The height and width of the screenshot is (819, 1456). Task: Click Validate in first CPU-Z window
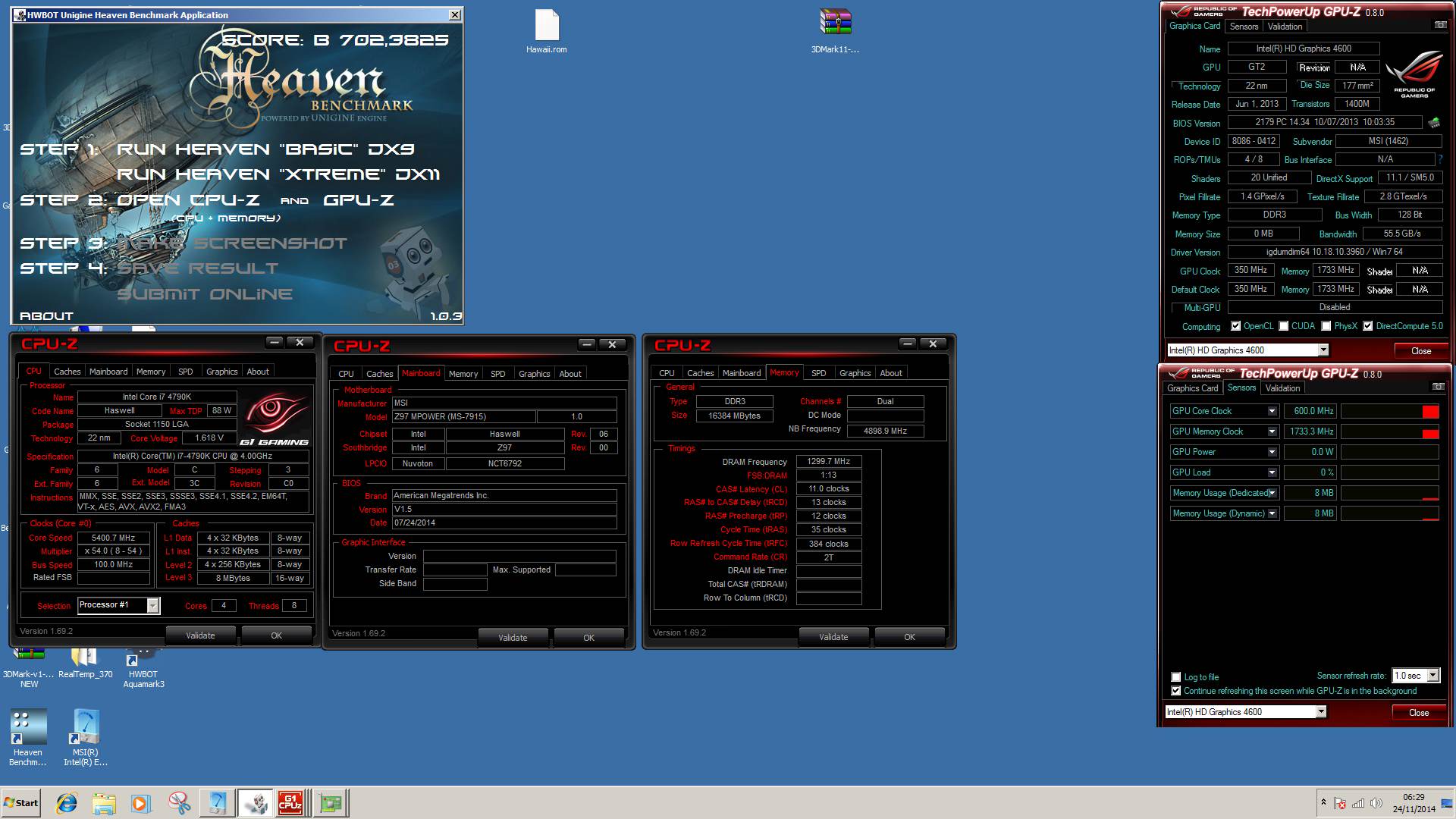[200, 635]
